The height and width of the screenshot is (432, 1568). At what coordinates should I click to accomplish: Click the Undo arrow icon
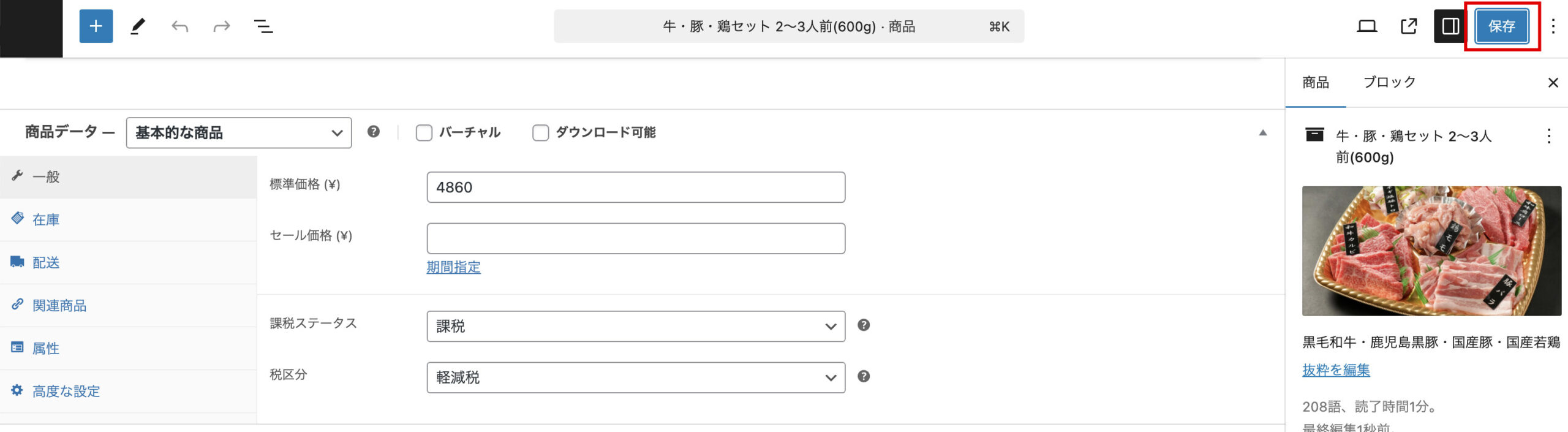pos(179,26)
